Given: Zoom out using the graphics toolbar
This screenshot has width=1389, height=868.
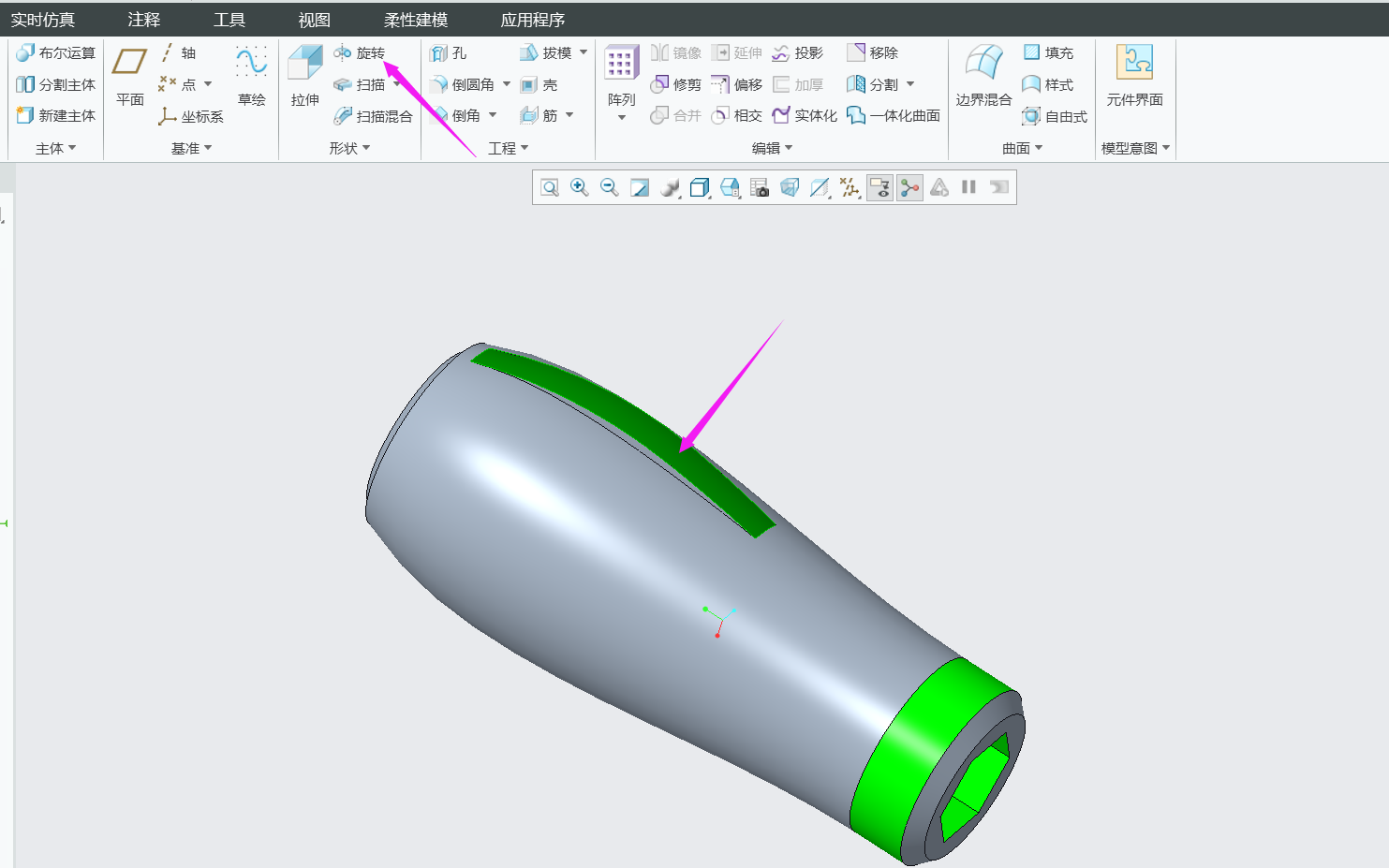Looking at the screenshot, I should point(610,187).
